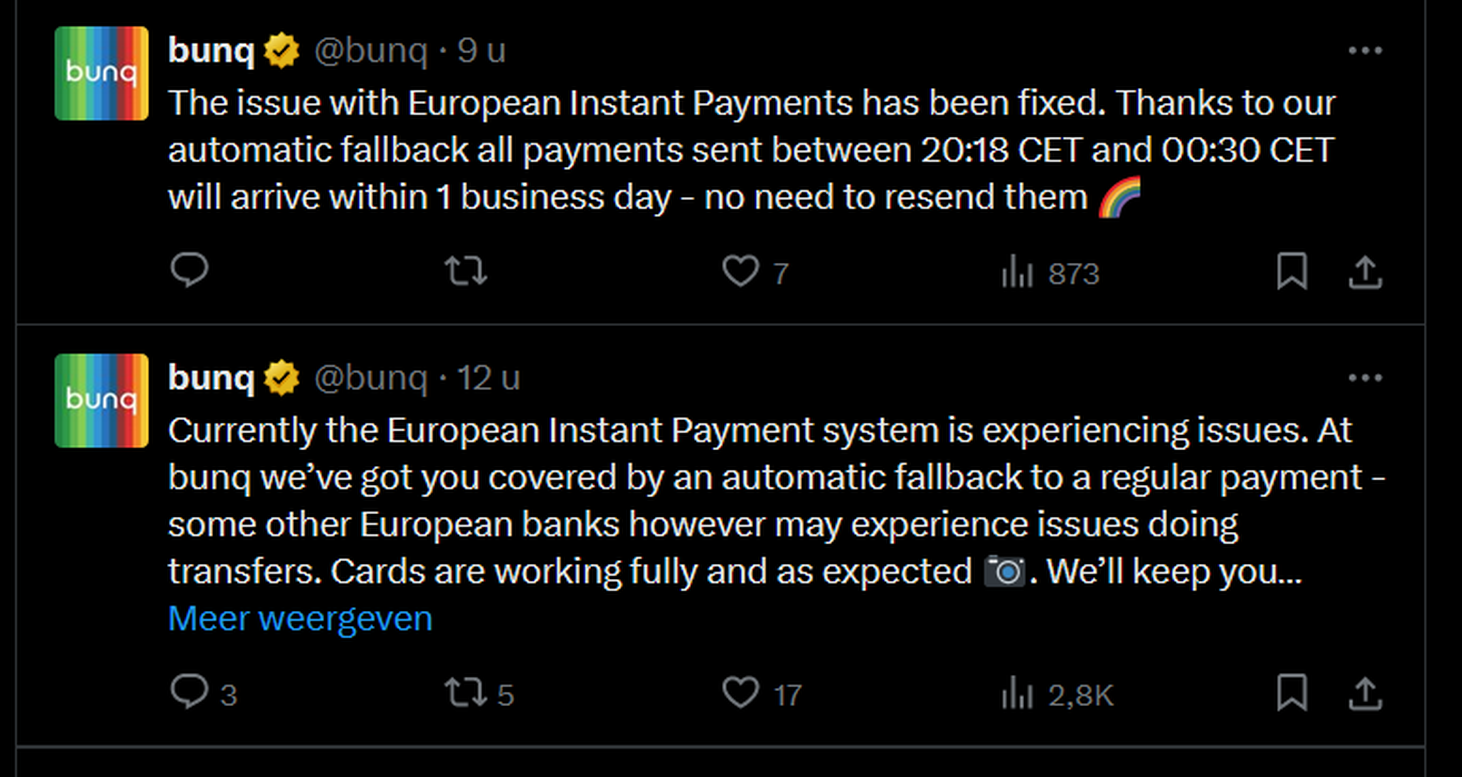Open bunq avatar on second tweet
Viewport: 1462px width, 777px height.
click(x=102, y=400)
